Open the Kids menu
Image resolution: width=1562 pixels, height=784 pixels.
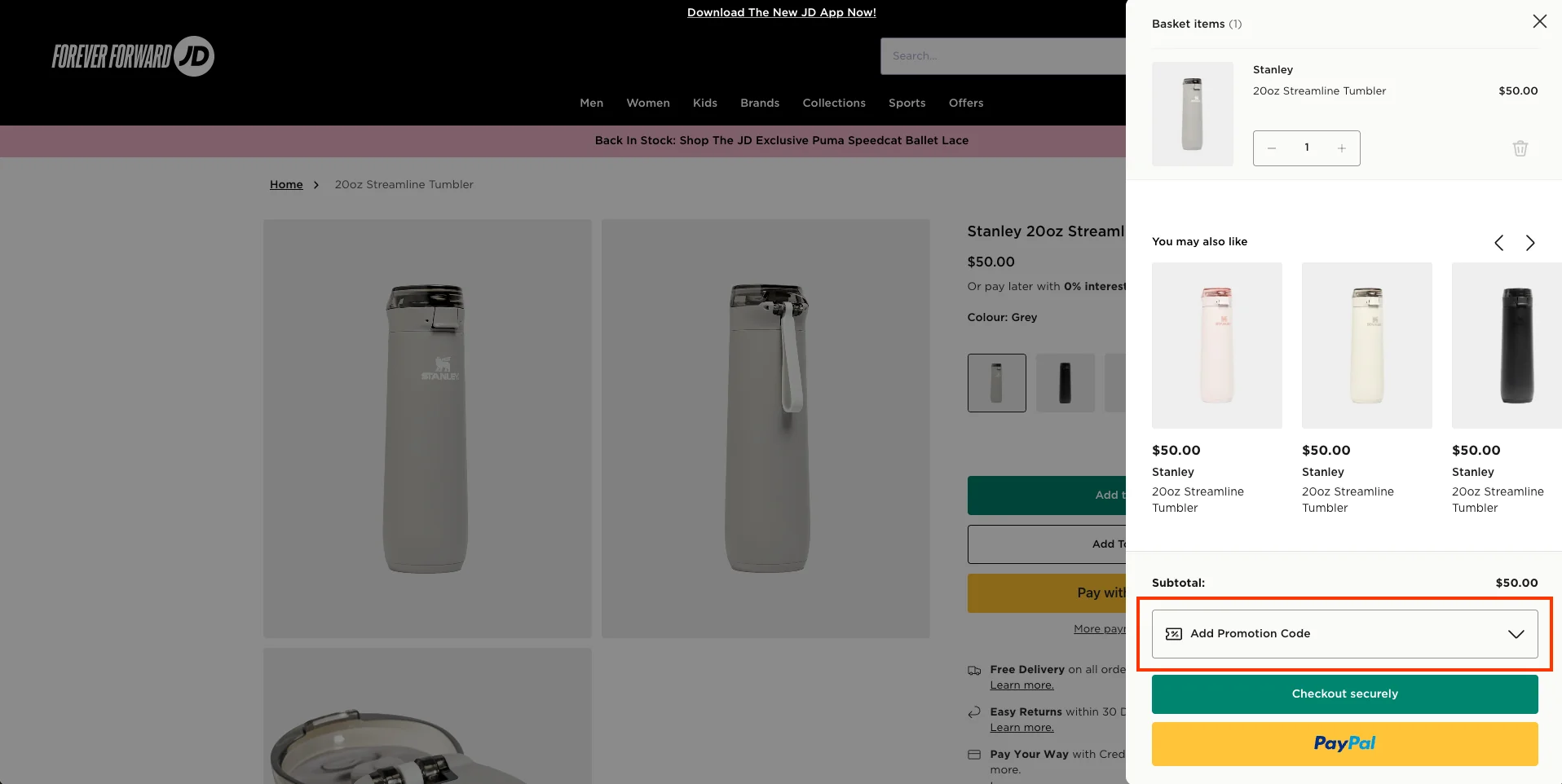pos(705,103)
